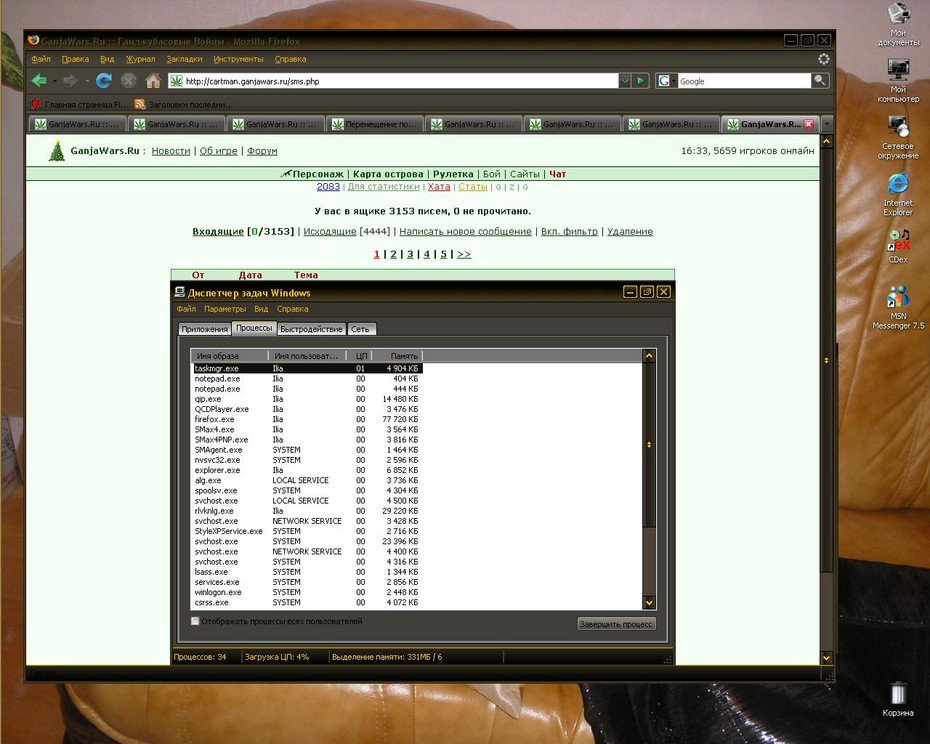Viewport: 930px width, 744px height.
Task: Open the Новости link on GanjaWars
Action: 171,151
